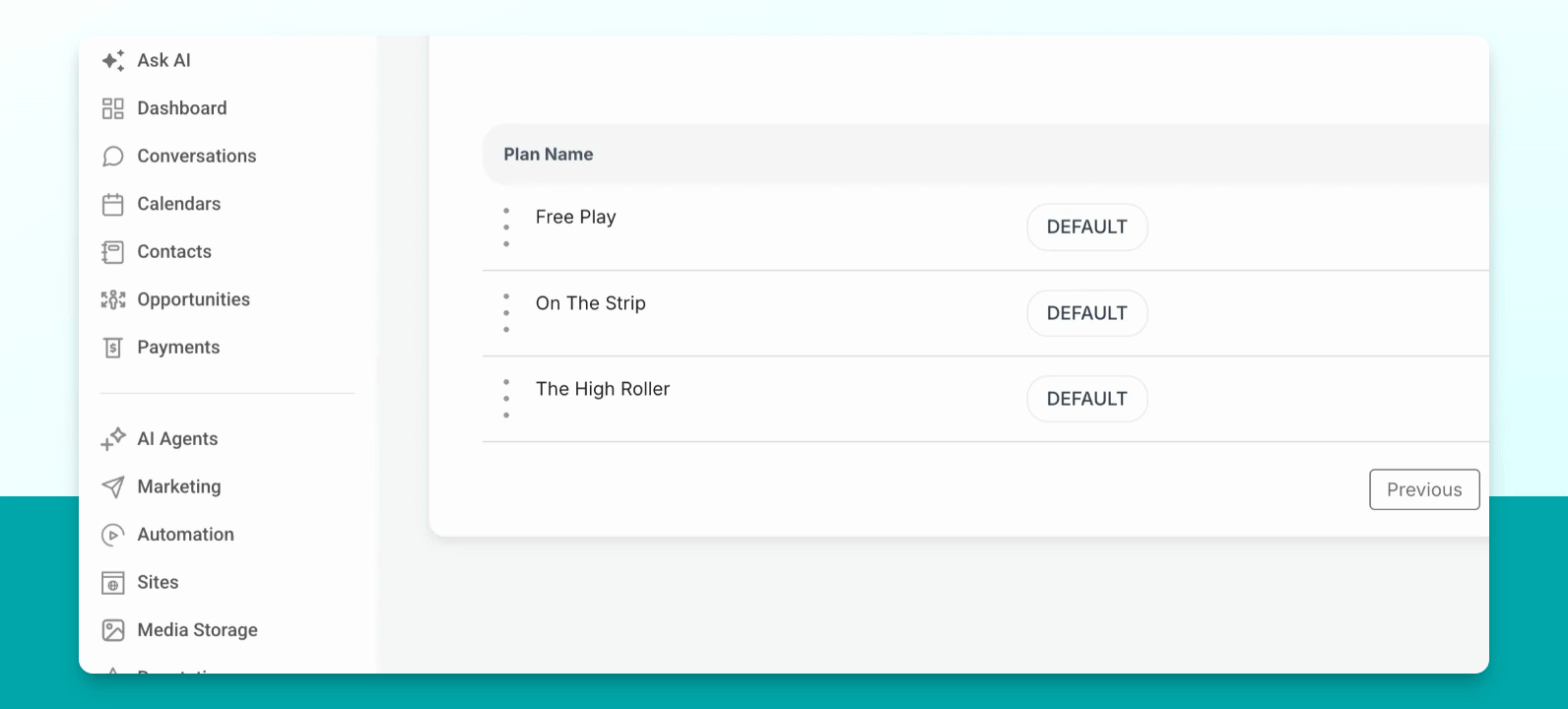Click the DEFAULT badge for The High Roller
Viewport: 1568px width, 709px height.
click(1087, 399)
